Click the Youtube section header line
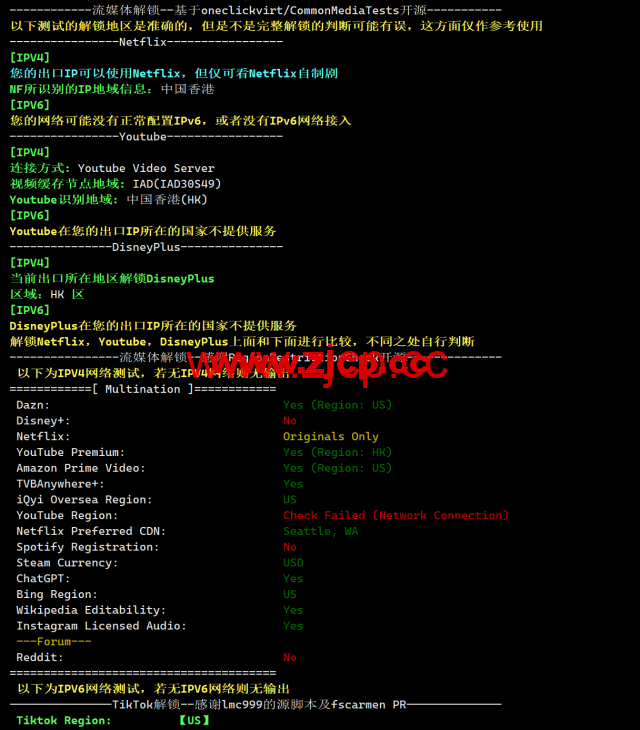 pyautogui.click(x=146, y=136)
